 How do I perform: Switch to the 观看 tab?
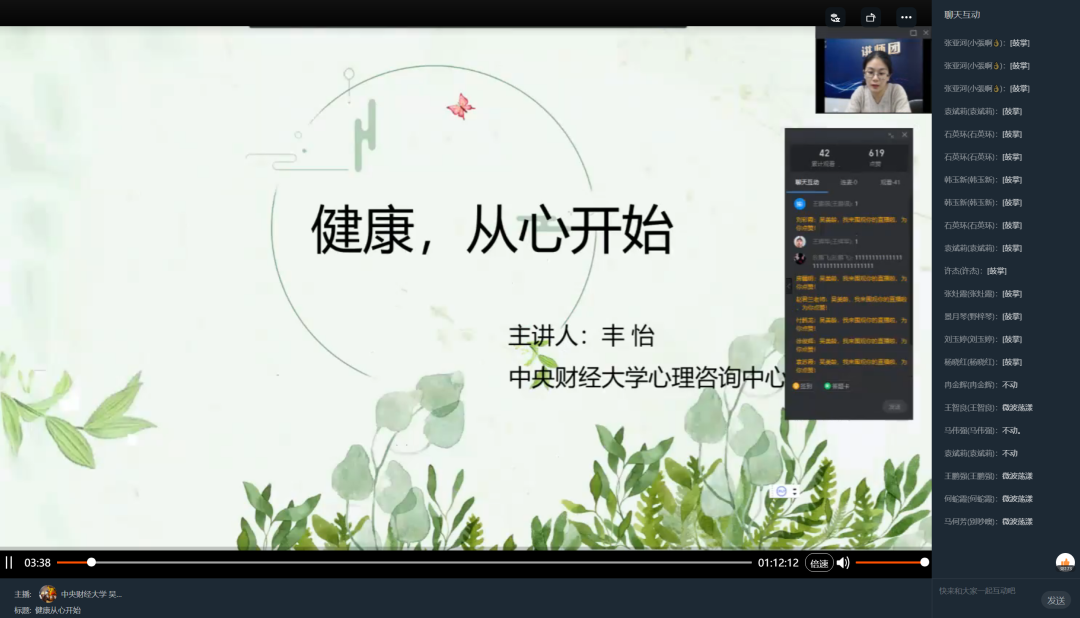click(890, 183)
